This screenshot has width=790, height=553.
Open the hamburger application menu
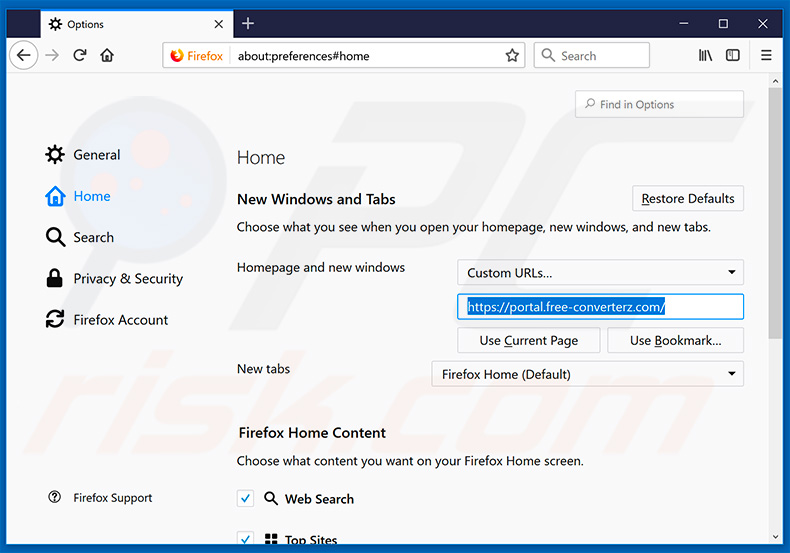point(766,55)
